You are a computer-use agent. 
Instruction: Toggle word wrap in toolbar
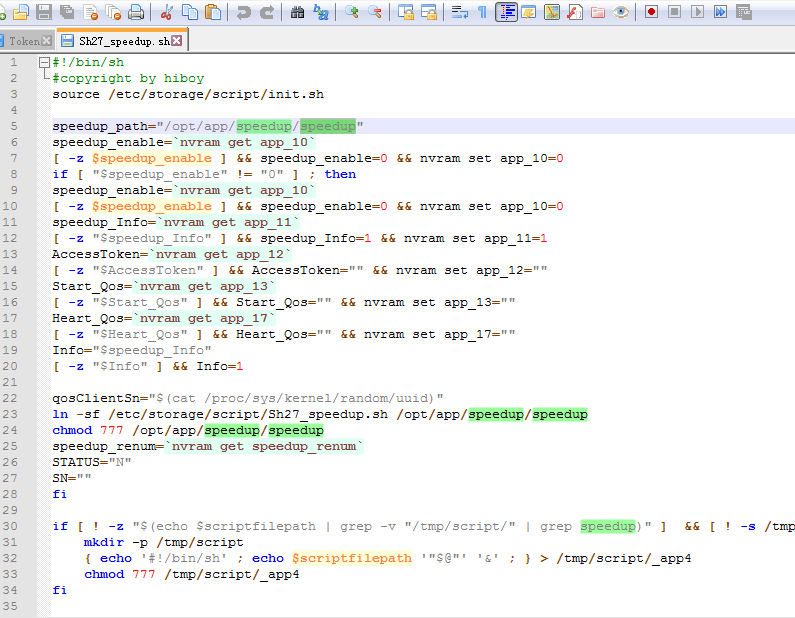(x=459, y=12)
